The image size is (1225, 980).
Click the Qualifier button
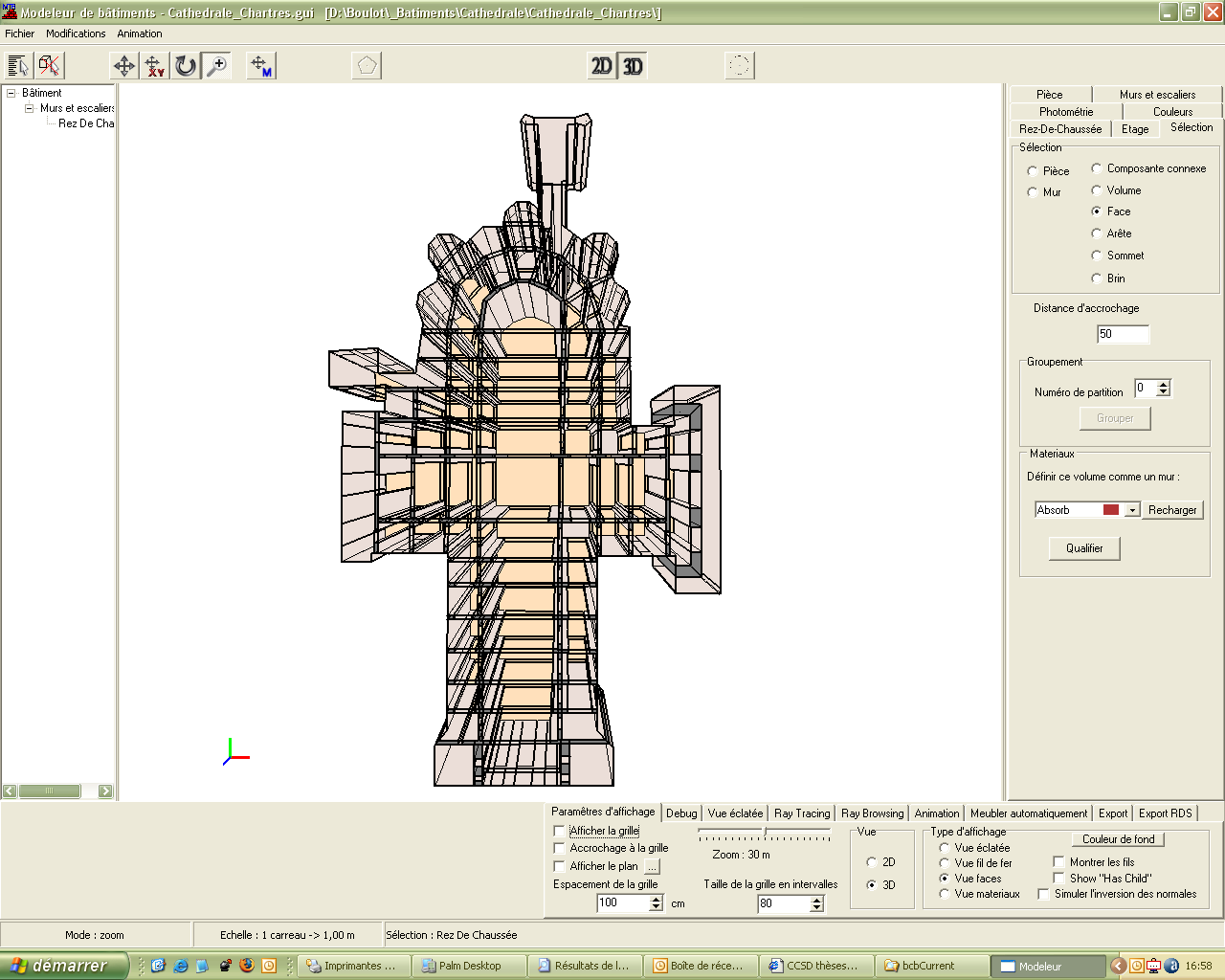pyautogui.click(x=1084, y=548)
